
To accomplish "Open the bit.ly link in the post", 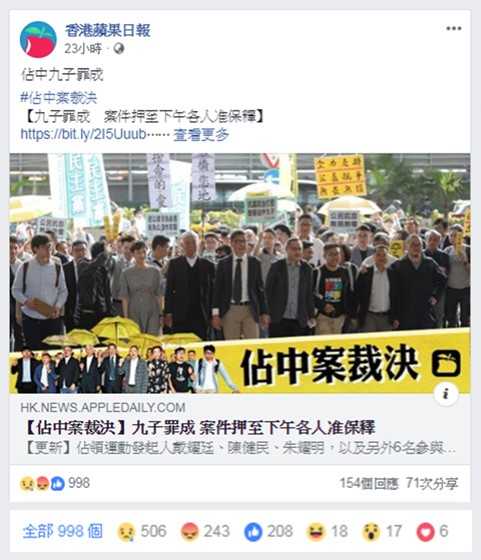I will click(x=83, y=134).
